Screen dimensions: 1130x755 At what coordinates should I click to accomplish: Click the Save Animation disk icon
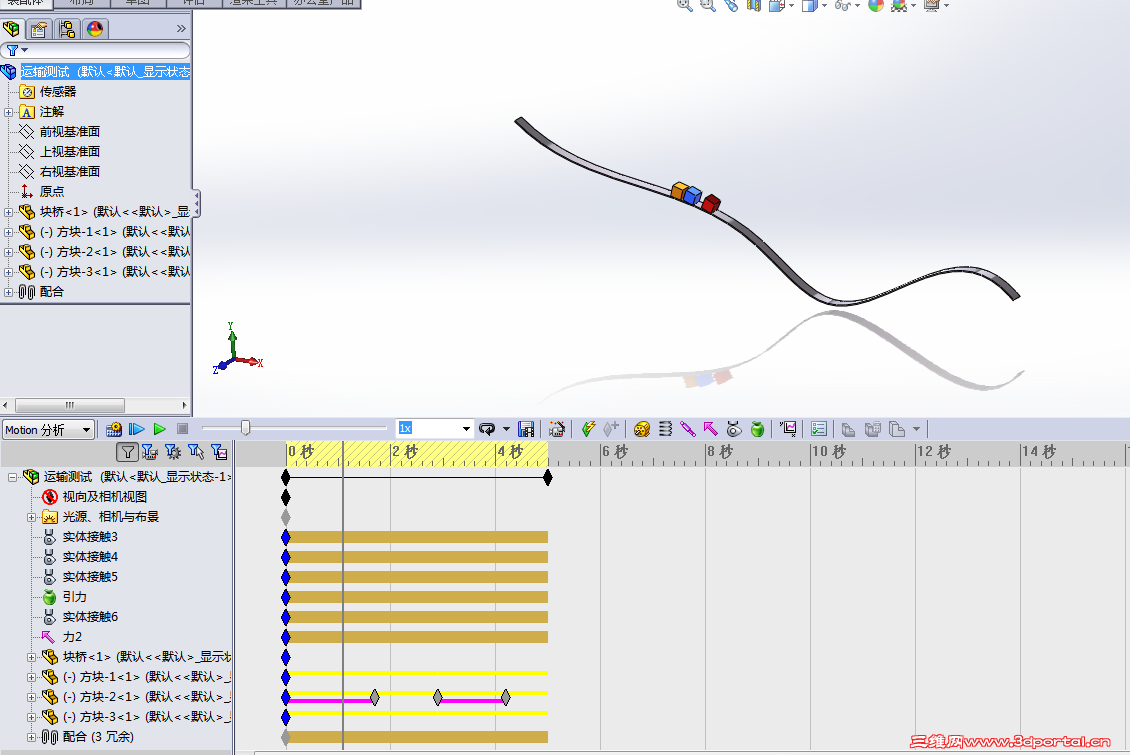coord(526,429)
